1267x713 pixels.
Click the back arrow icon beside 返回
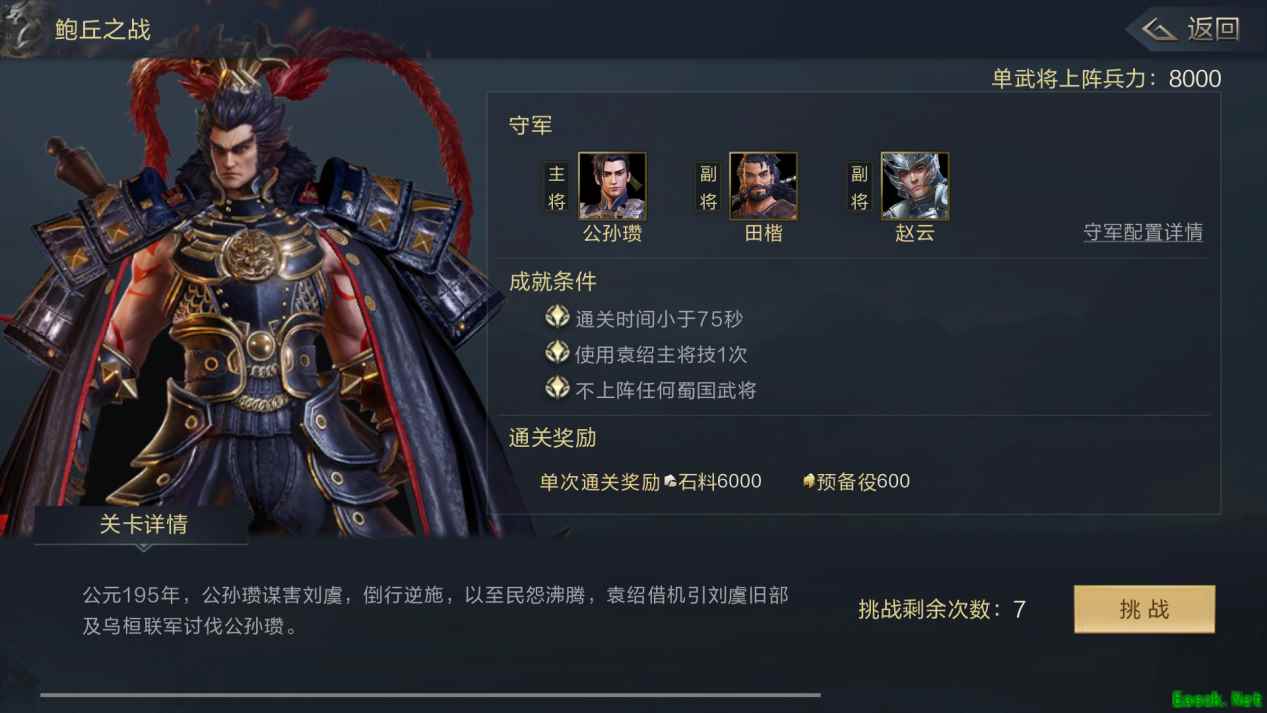[1159, 29]
